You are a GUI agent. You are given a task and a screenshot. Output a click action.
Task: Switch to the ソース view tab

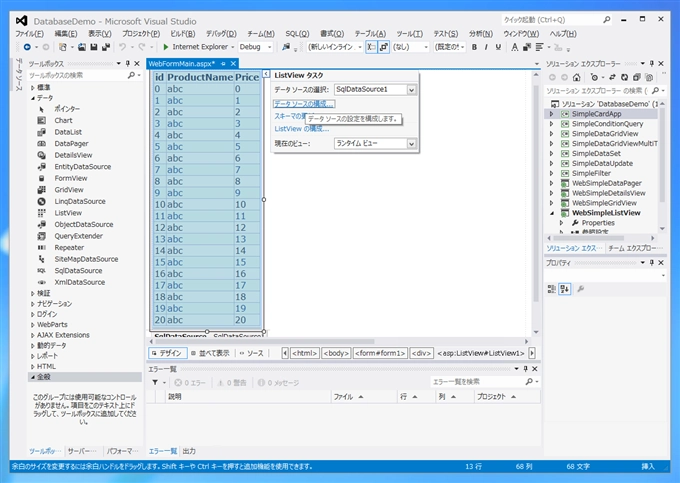pyautogui.click(x=252, y=353)
